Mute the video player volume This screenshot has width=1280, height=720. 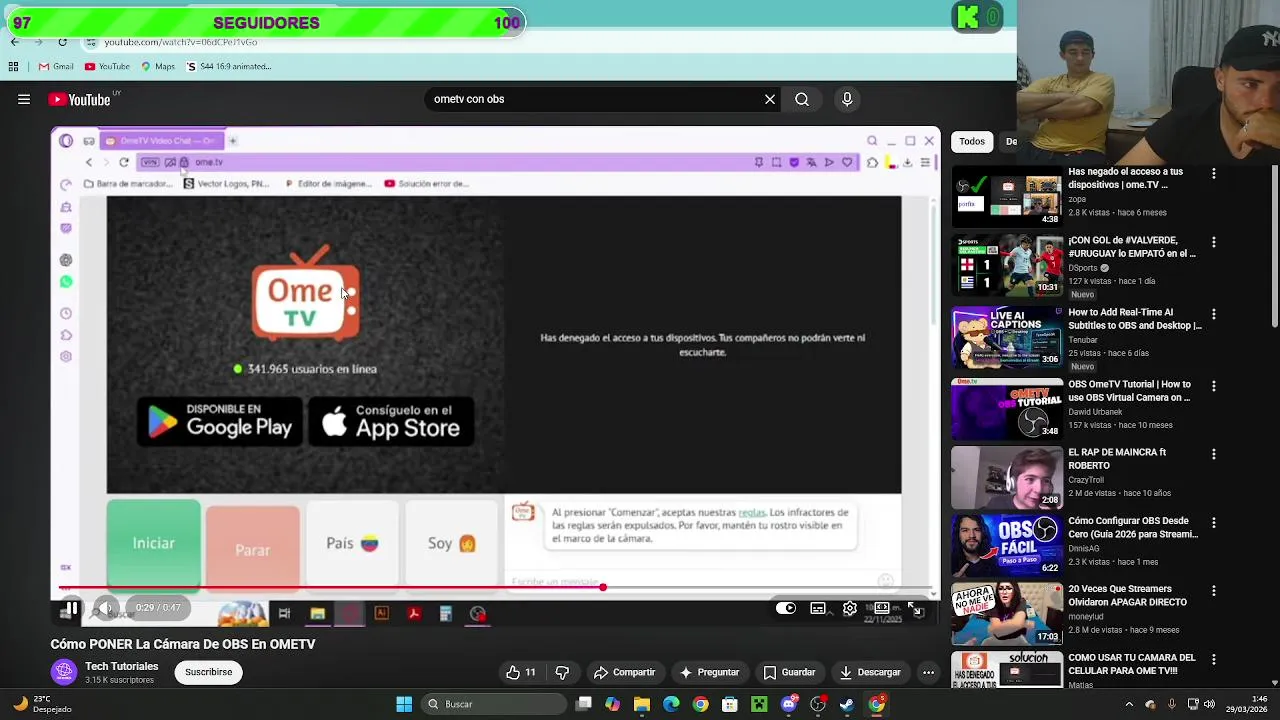click(x=106, y=608)
